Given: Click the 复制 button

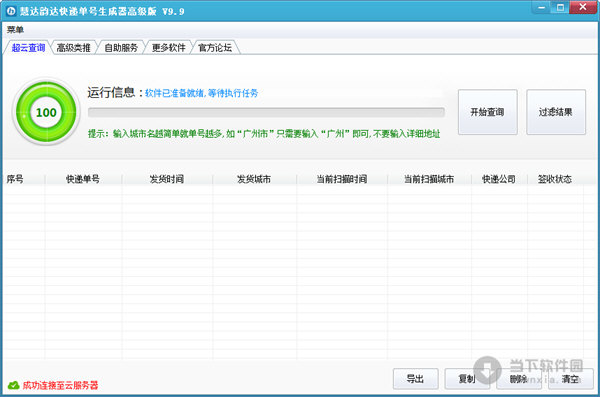Looking at the screenshot, I should pos(467,379).
